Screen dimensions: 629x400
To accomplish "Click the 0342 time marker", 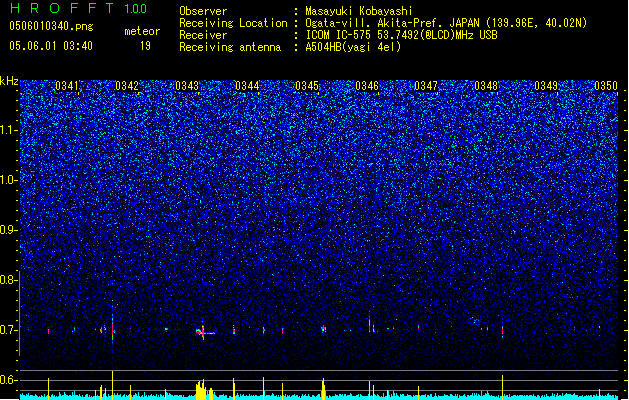I will (127, 86).
